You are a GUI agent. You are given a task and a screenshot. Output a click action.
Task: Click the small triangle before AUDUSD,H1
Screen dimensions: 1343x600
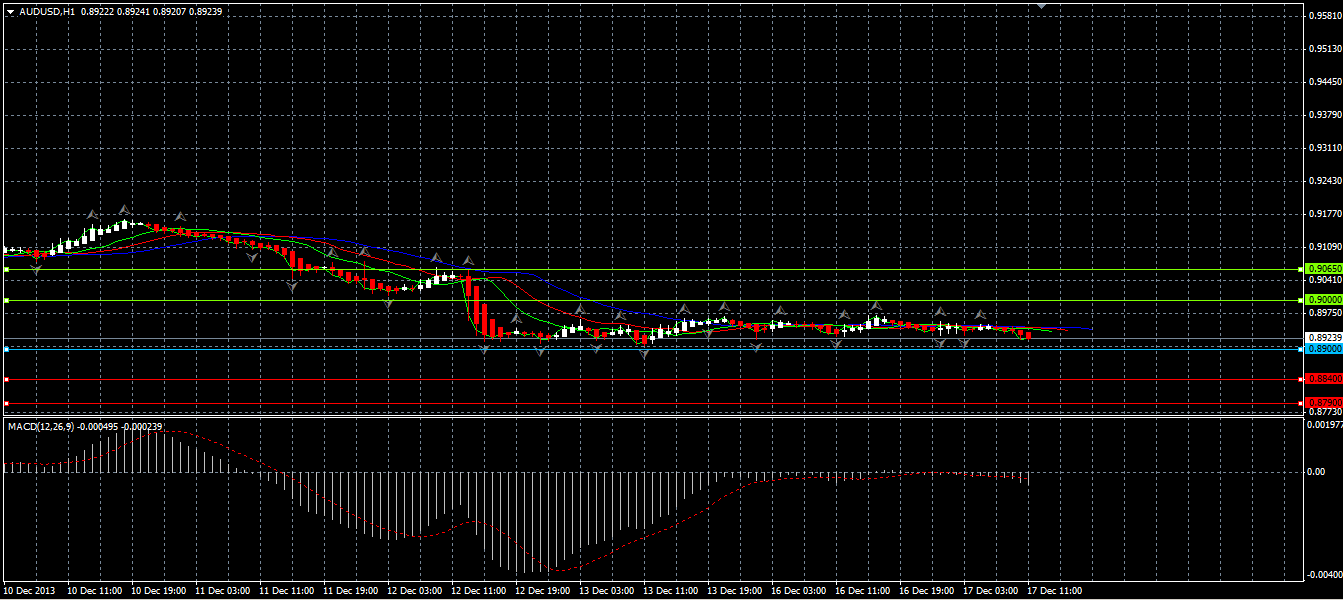click(10, 12)
